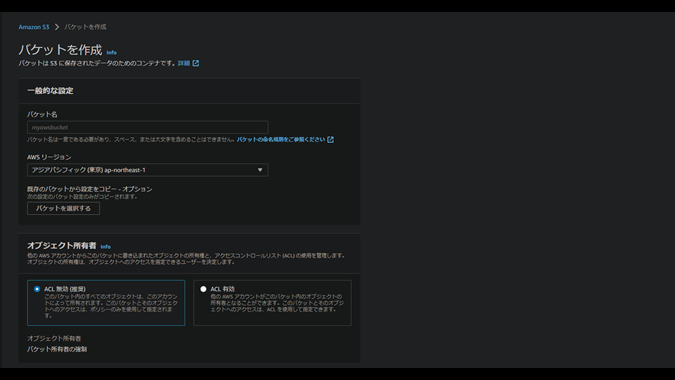This screenshot has height=380, width=675.
Task: Click the バケットを作成 breadcrumb text
Action: coord(85,27)
